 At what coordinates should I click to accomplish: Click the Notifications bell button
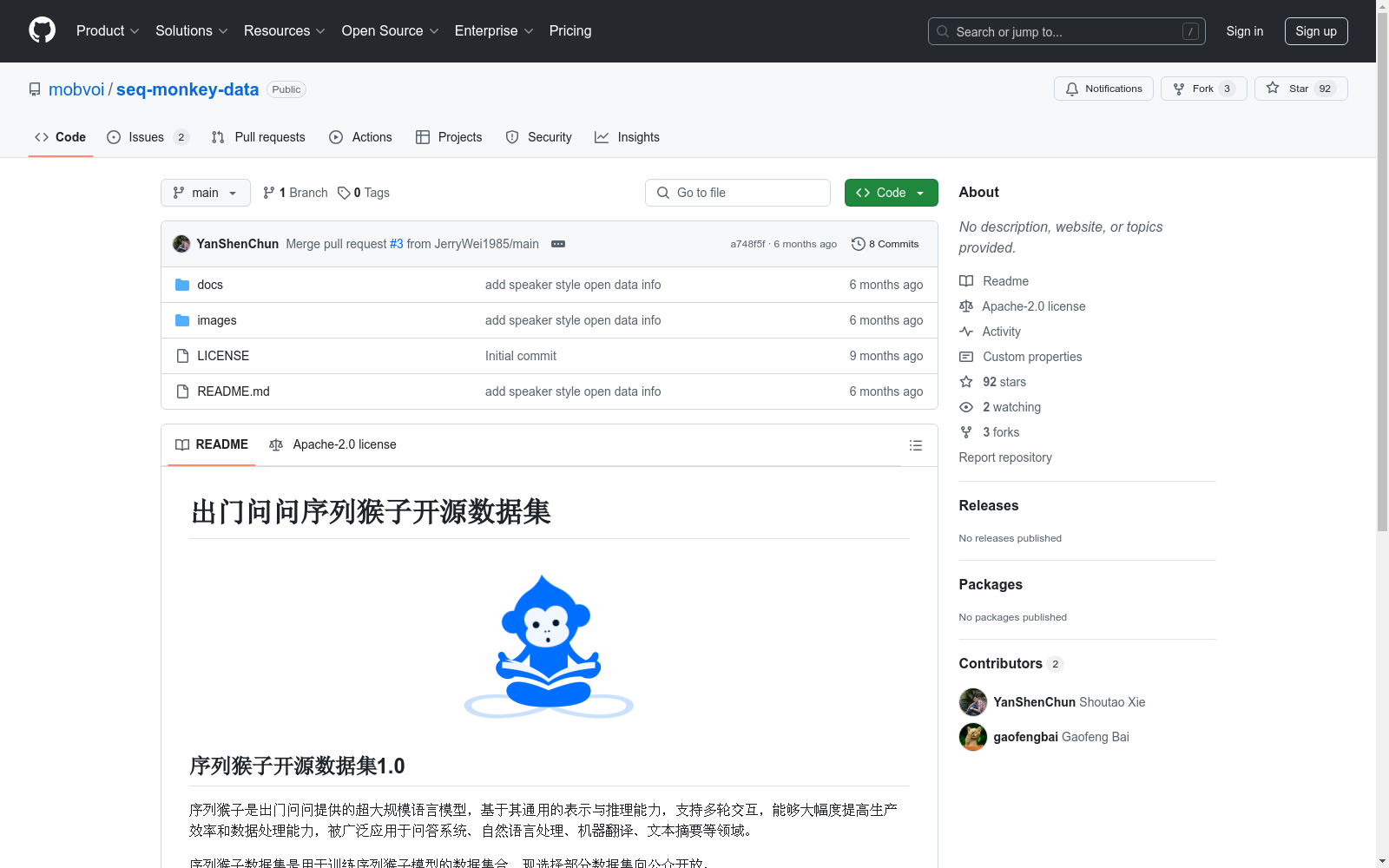pyautogui.click(x=1103, y=89)
